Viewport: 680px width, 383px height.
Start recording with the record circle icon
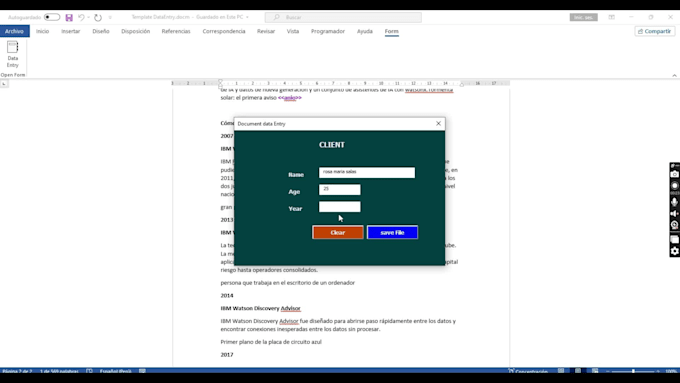click(674, 186)
